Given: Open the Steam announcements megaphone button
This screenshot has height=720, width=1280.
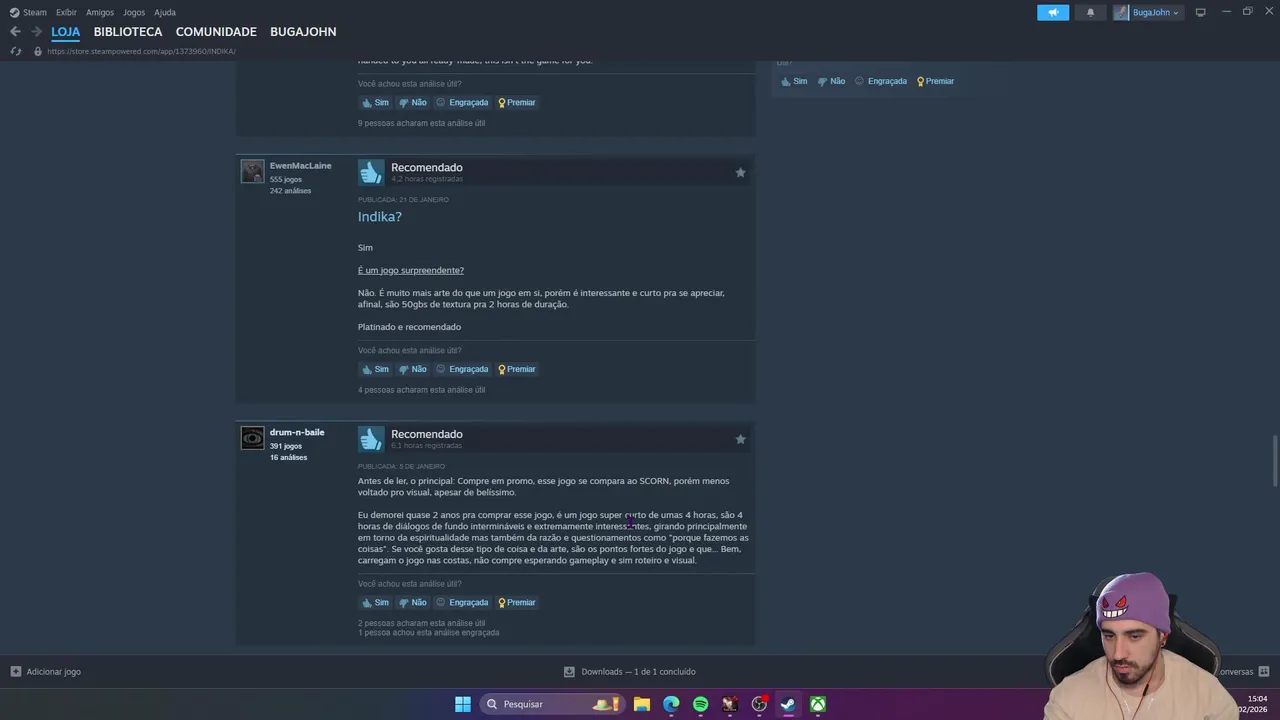Looking at the screenshot, I should tap(1053, 12).
